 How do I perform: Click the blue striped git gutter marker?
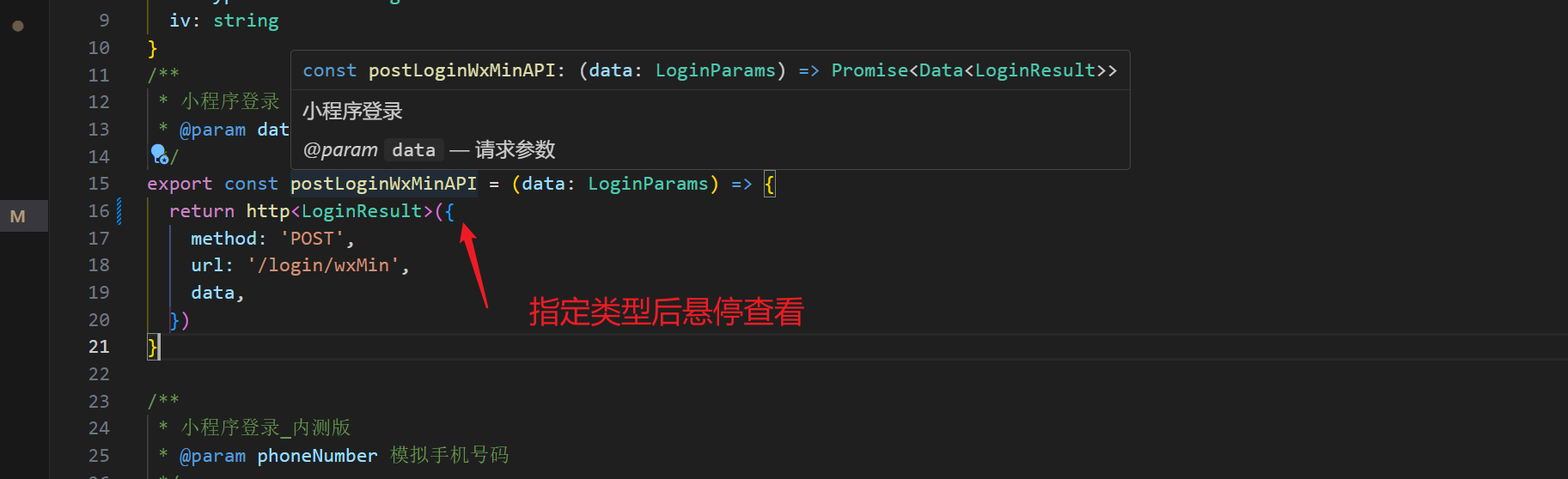(x=119, y=211)
